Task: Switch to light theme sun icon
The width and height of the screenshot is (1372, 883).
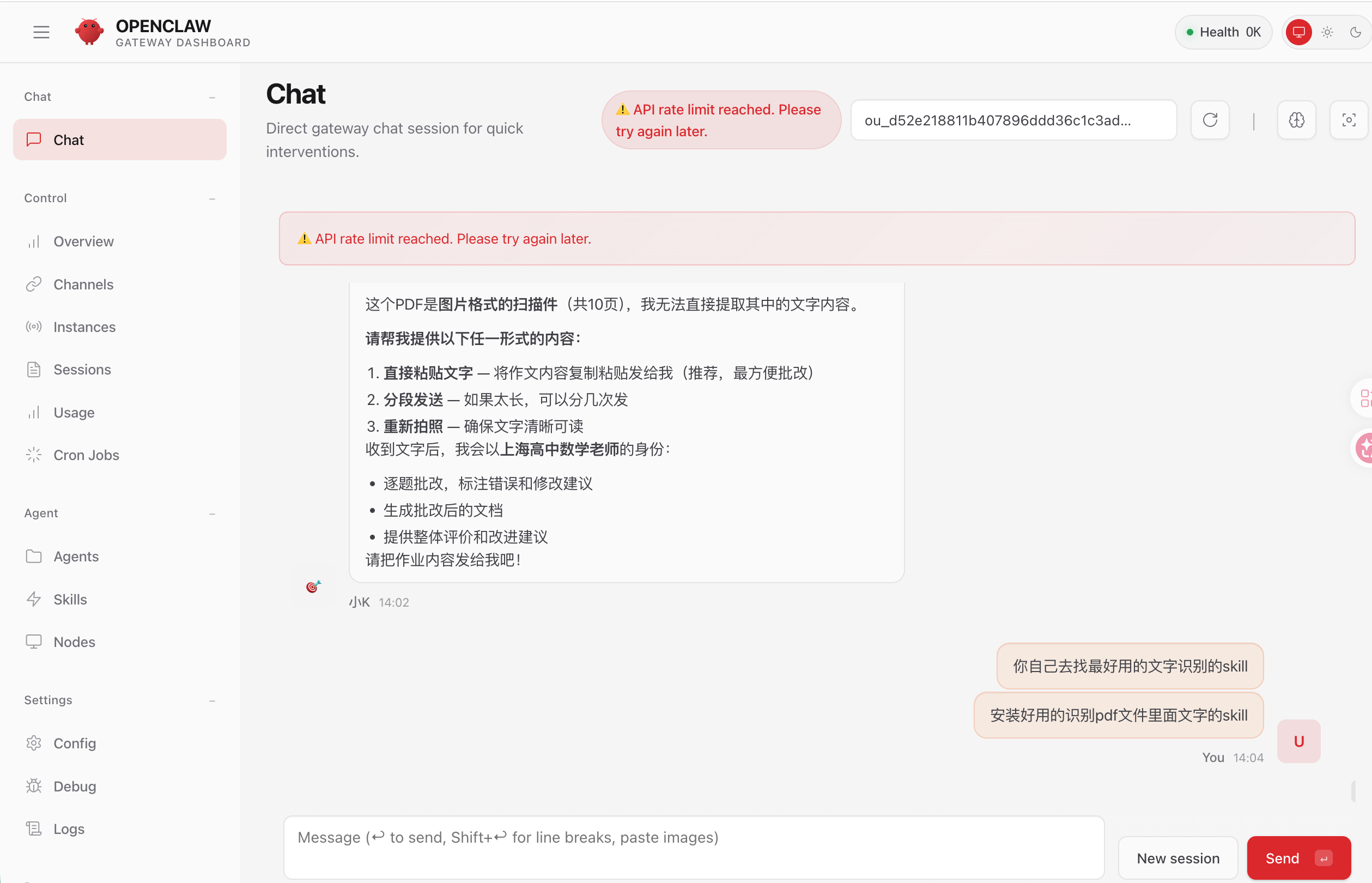Action: (x=1327, y=32)
